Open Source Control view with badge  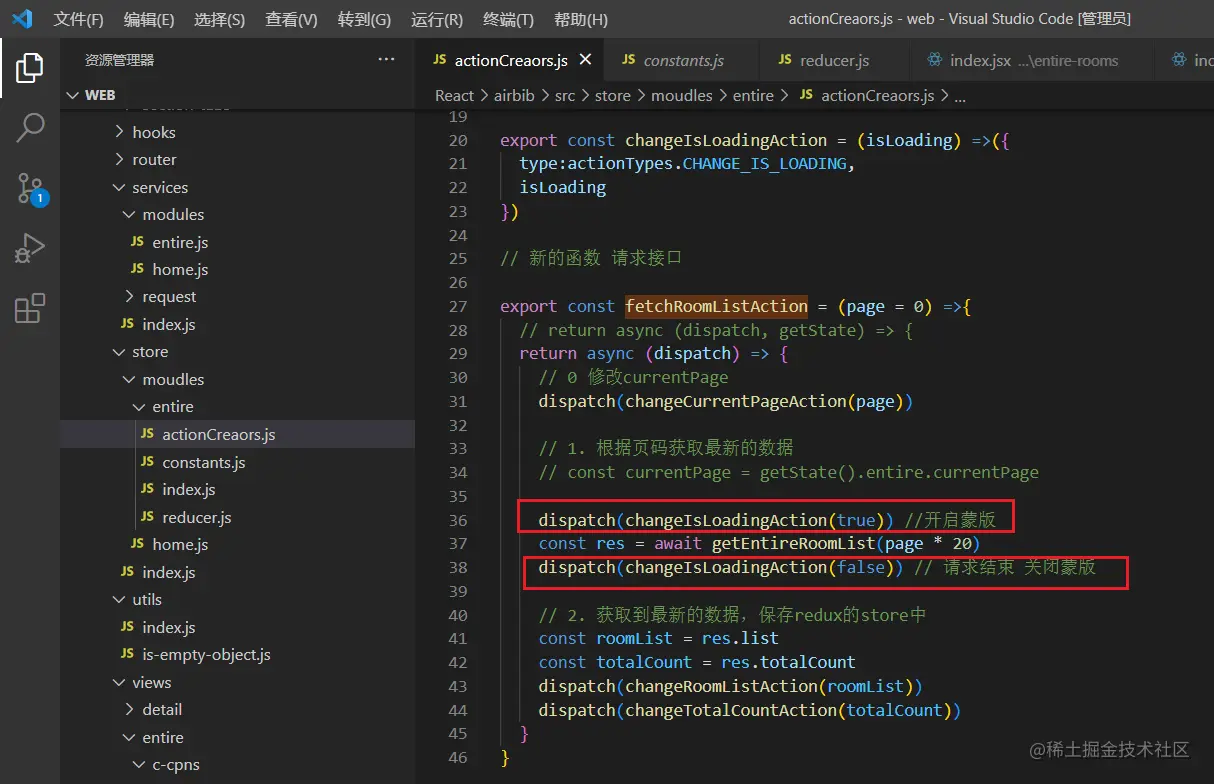click(30, 188)
